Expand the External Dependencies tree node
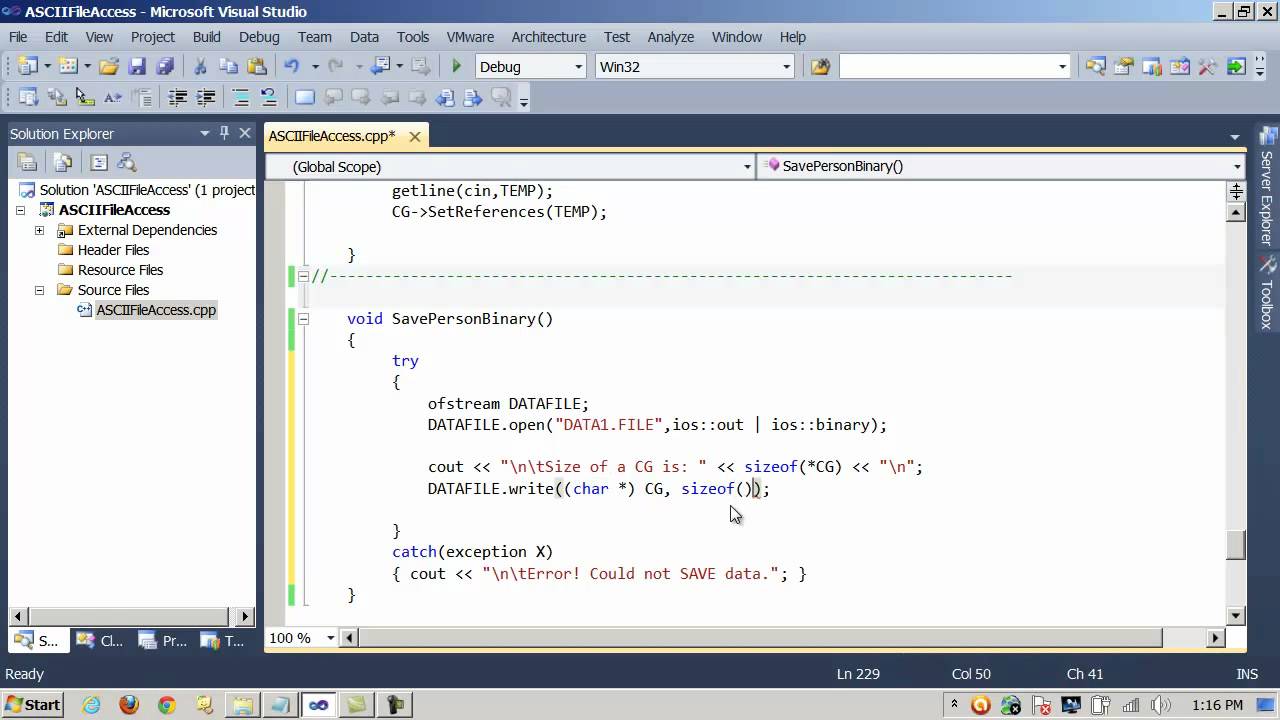Viewport: 1280px width, 720px height. point(39,230)
